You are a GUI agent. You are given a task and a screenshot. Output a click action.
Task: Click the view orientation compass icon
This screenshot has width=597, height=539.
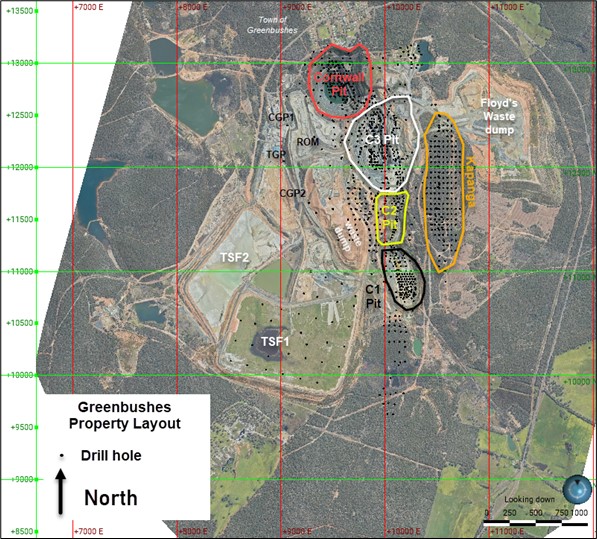[578, 489]
